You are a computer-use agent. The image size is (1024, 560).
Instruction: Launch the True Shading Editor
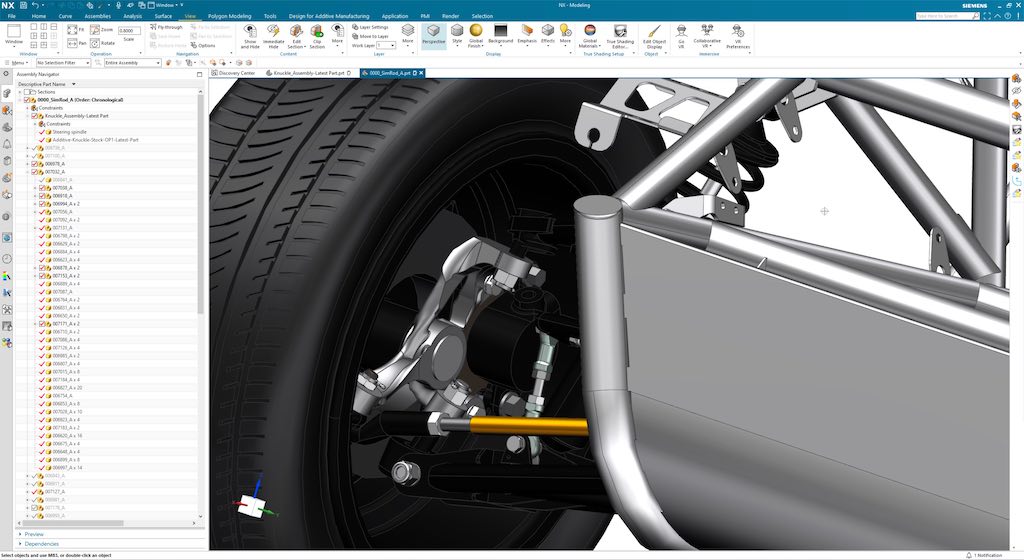point(620,36)
